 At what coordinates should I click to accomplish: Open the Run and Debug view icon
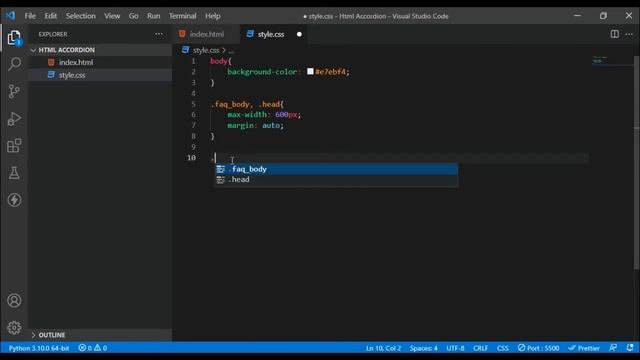click(14, 118)
